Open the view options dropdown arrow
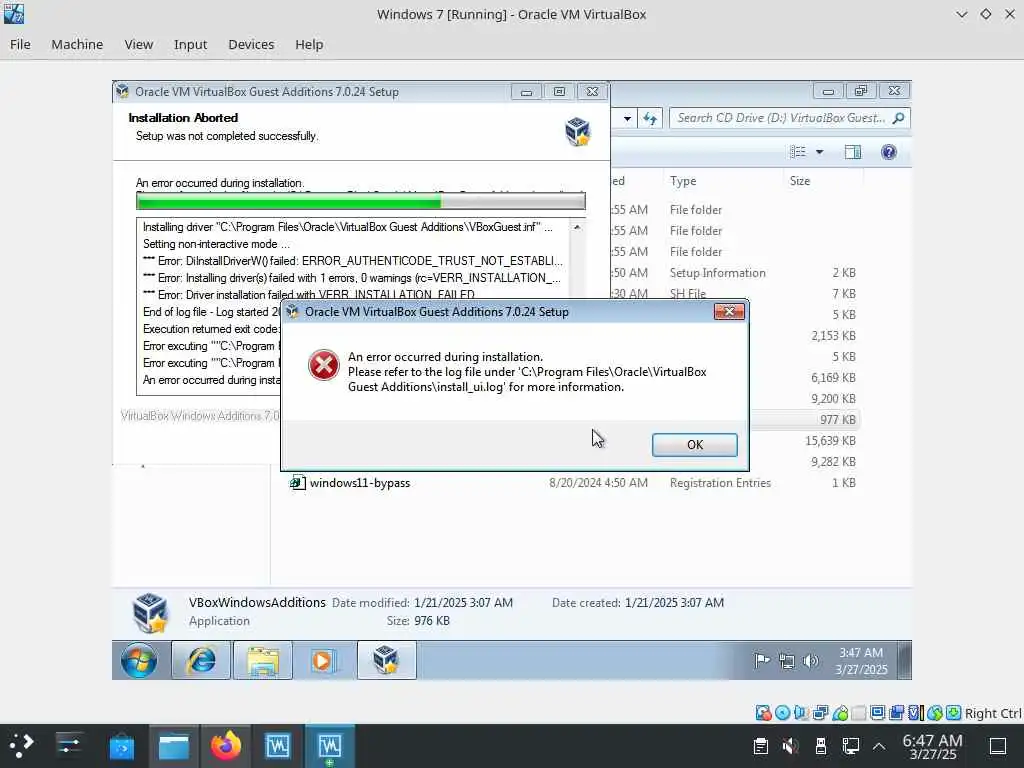Image resolution: width=1024 pixels, height=768 pixels. (x=820, y=152)
